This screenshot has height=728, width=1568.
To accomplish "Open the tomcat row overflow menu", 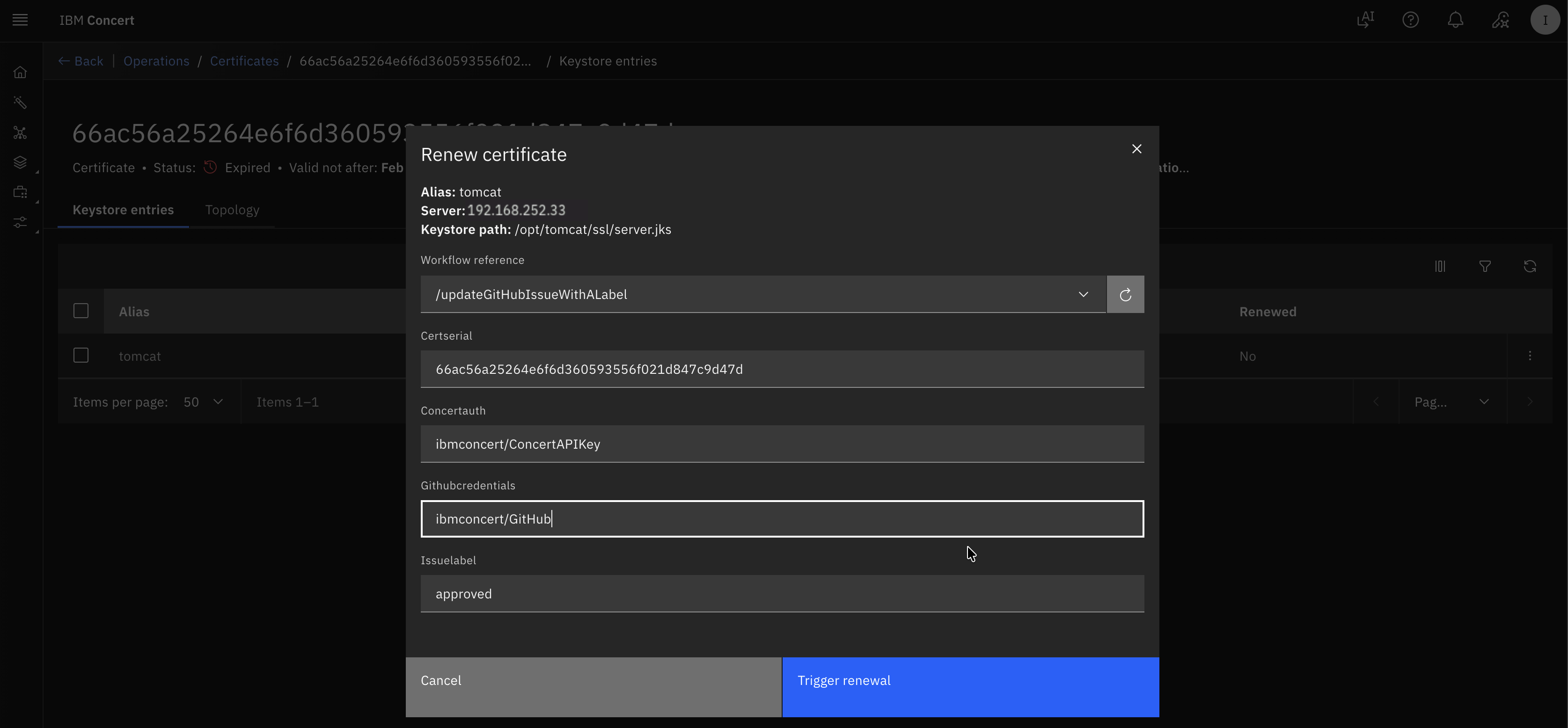I will point(1530,356).
